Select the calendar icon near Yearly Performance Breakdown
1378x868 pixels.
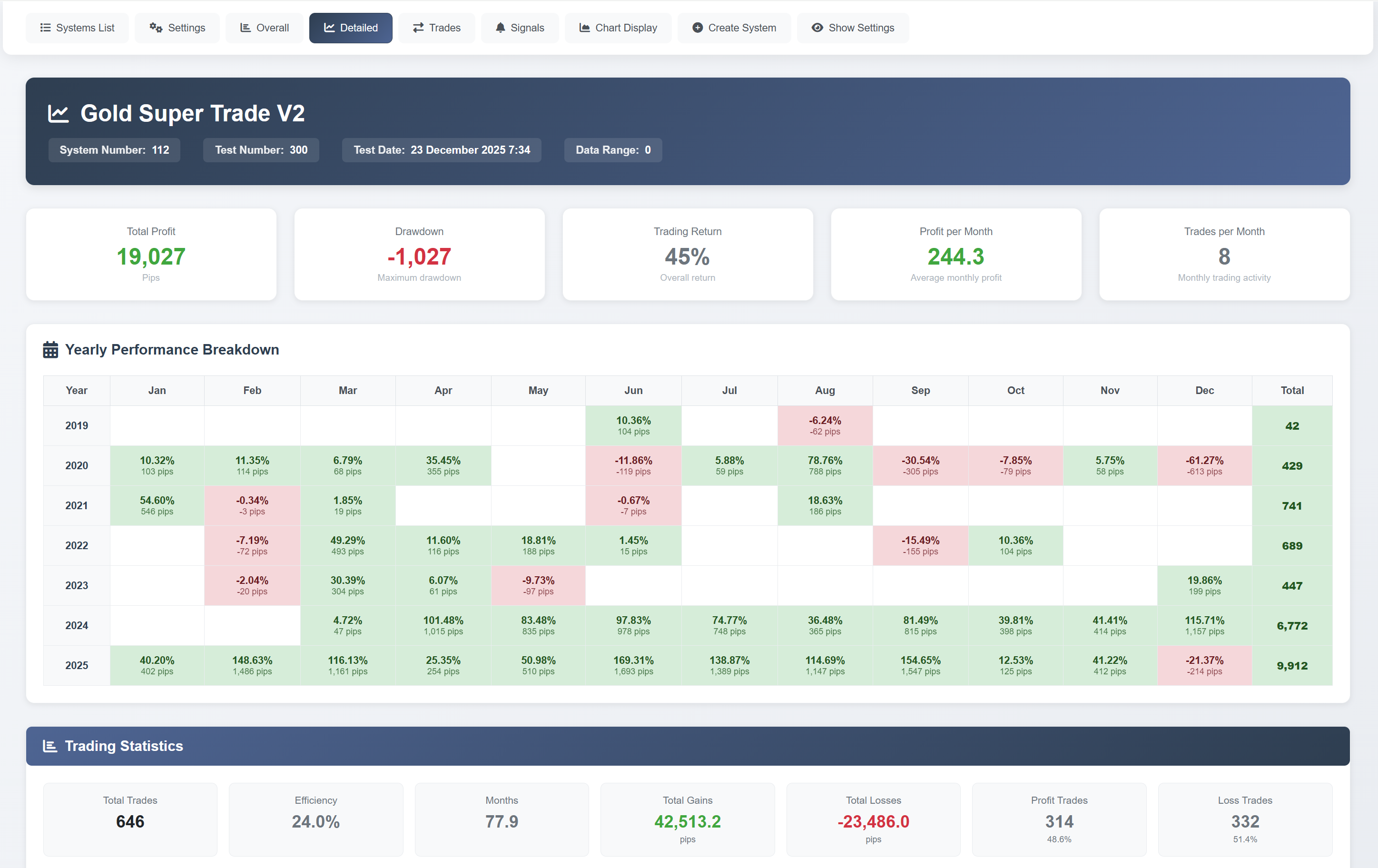coord(50,349)
